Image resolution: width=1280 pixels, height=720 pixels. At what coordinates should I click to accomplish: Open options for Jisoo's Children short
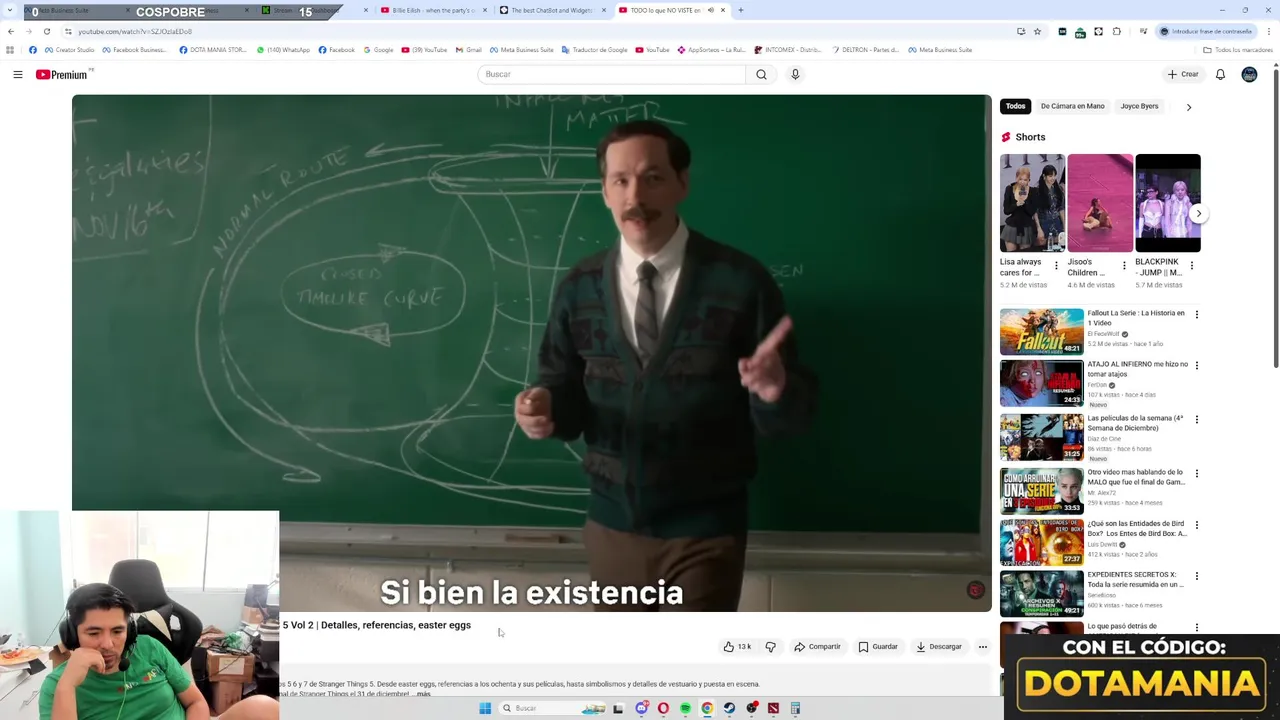pyautogui.click(x=1124, y=266)
